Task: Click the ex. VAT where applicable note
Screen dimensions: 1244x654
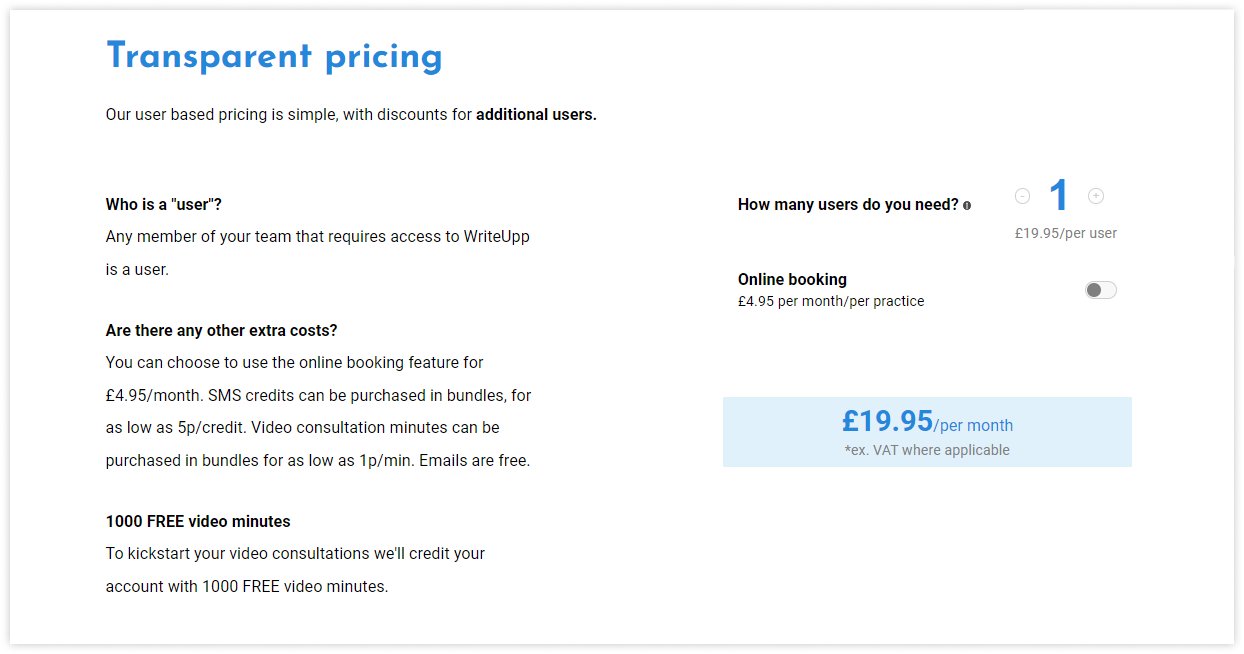Action: click(x=927, y=450)
